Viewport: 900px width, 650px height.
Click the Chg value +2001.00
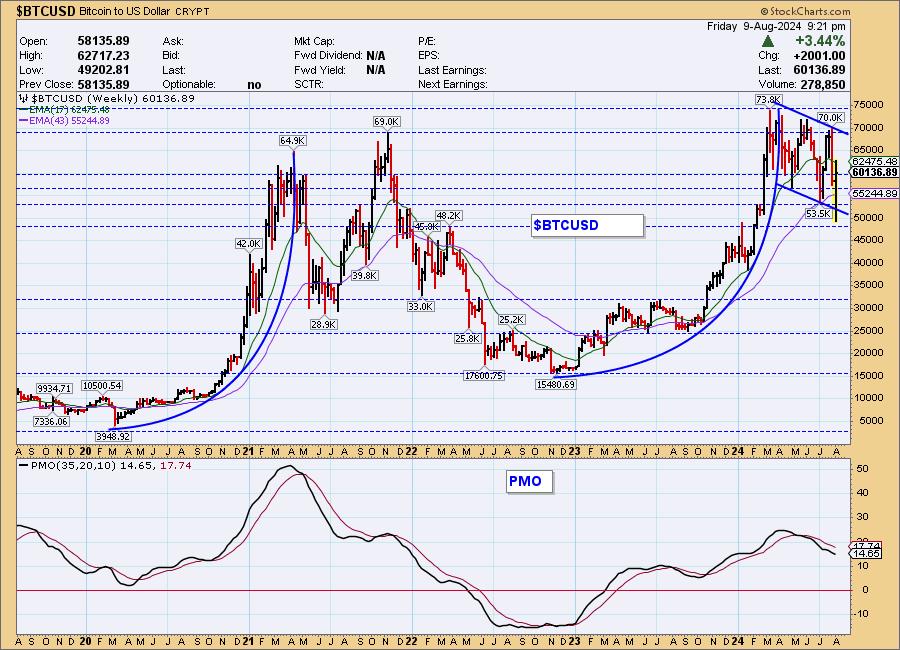pos(819,56)
